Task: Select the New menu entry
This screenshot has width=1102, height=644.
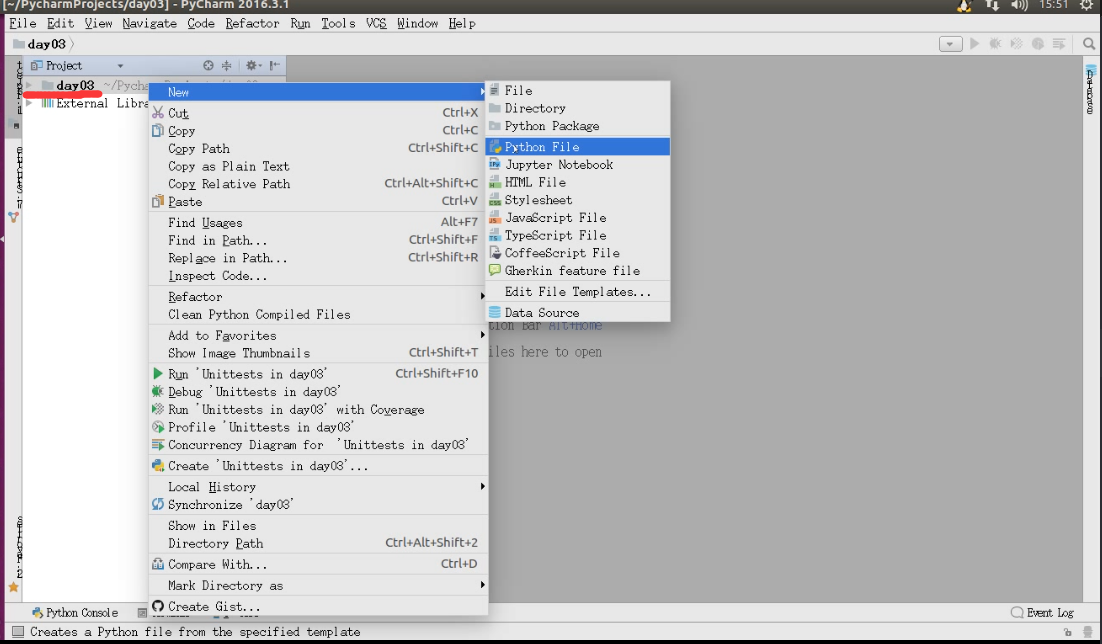Action: (318, 92)
